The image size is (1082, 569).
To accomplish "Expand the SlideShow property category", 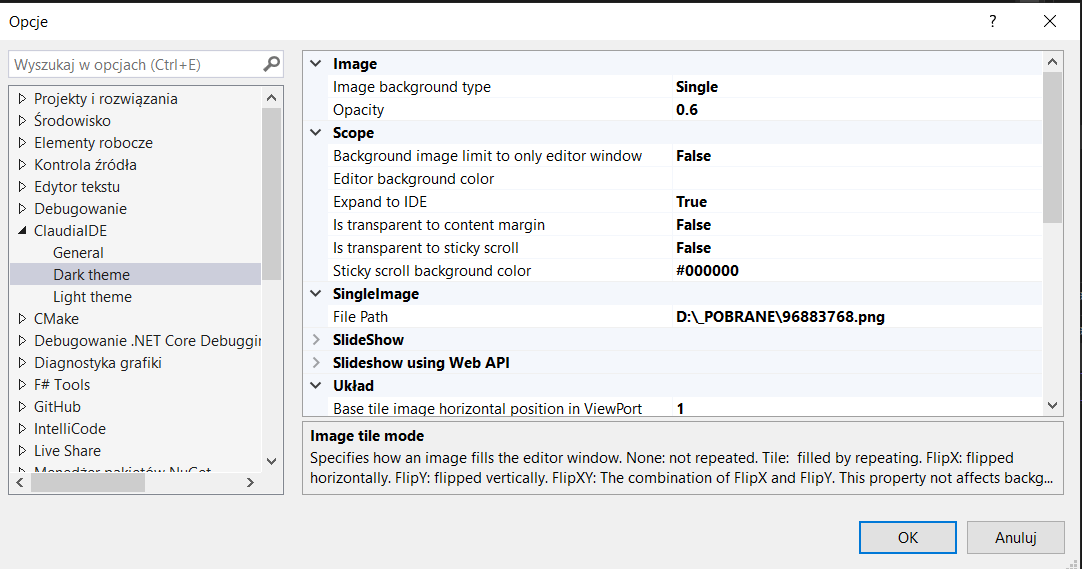I will pos(317,340).
